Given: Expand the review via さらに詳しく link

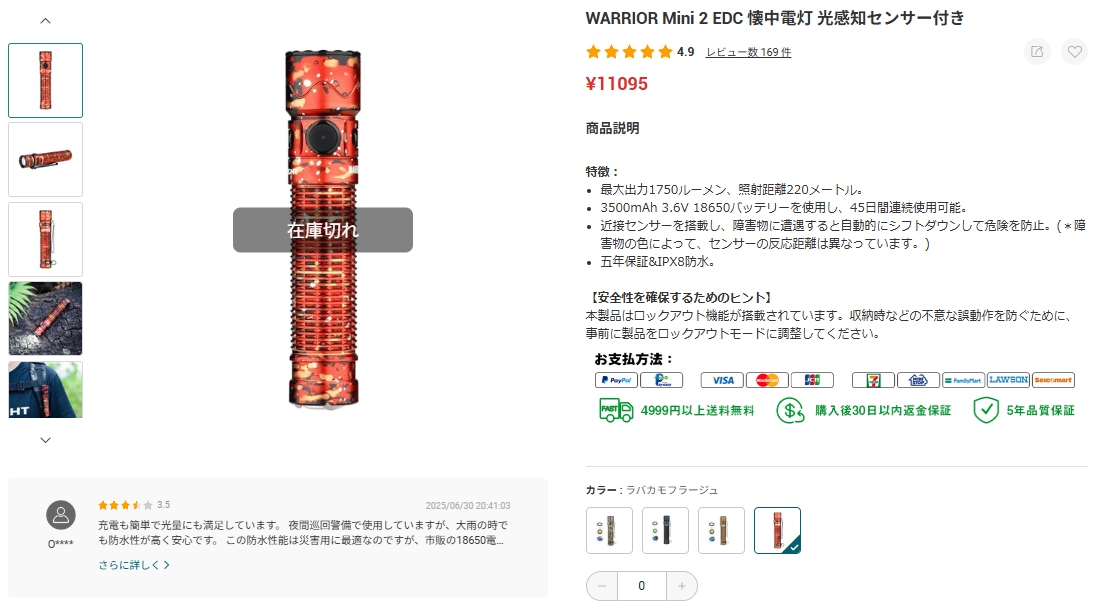Looking at the screenshot, I should click(134, 565).
